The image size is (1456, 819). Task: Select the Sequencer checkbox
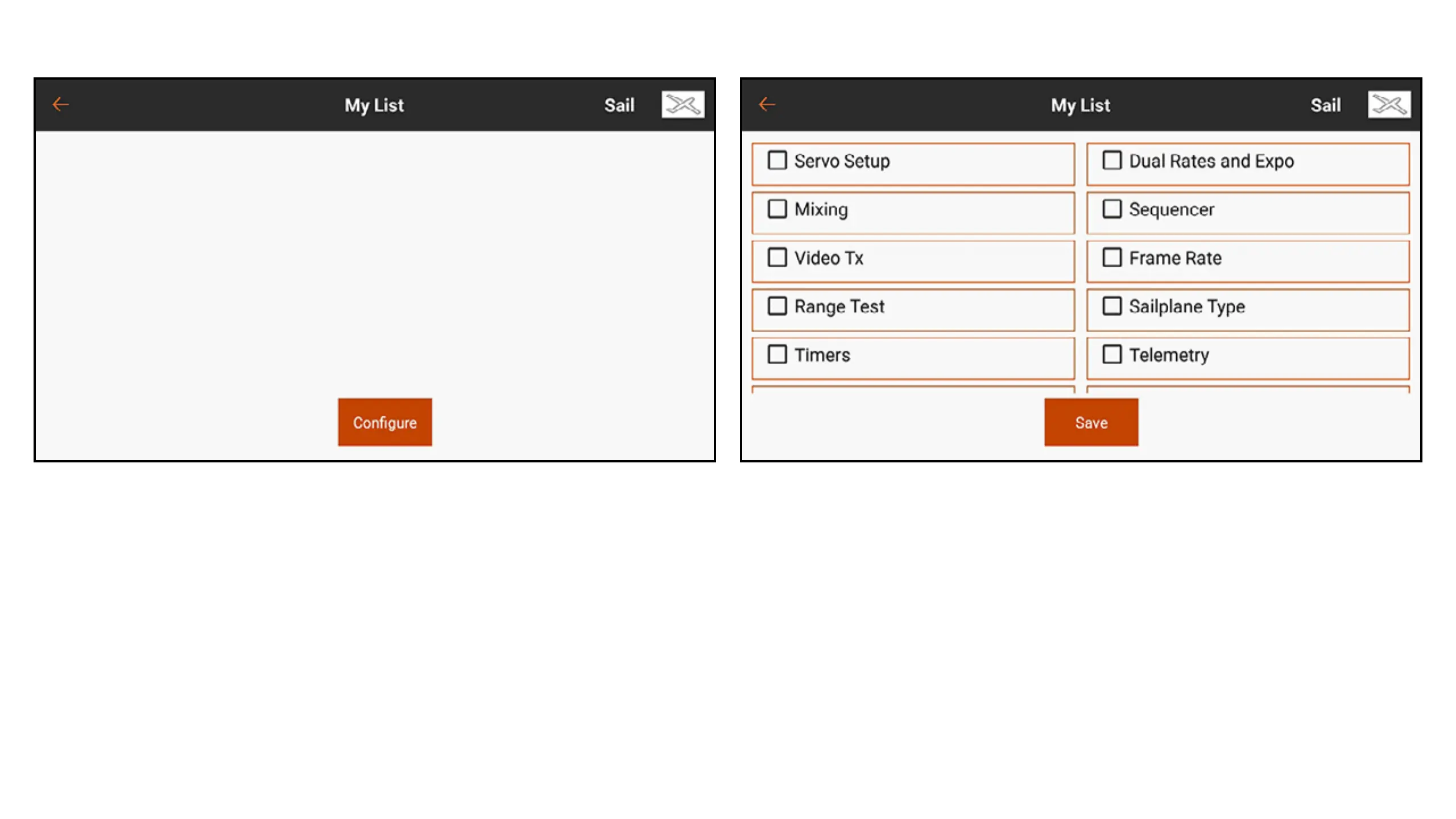tap(1112, 209)
